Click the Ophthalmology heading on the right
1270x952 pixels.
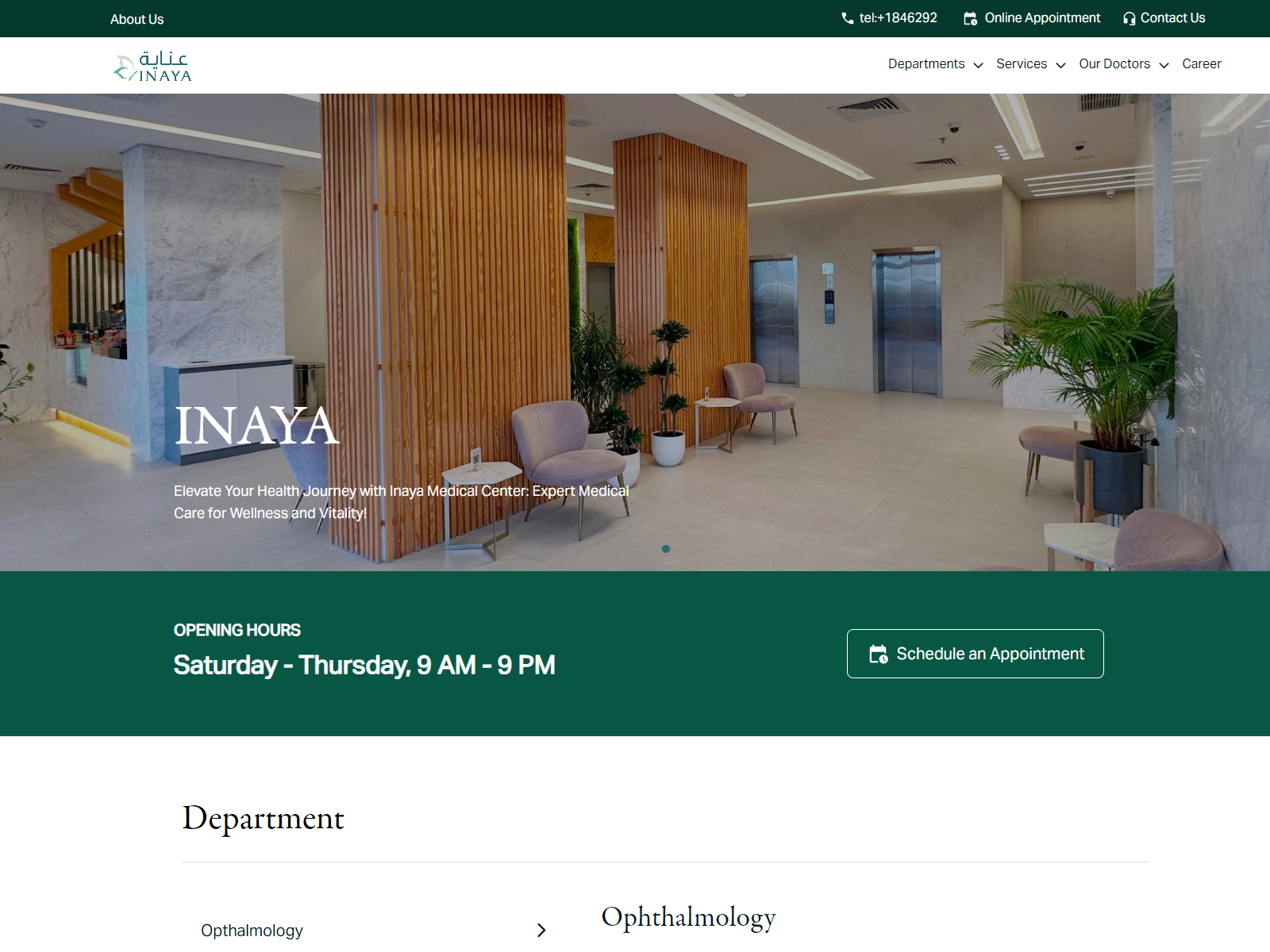(x=689, y=918)
